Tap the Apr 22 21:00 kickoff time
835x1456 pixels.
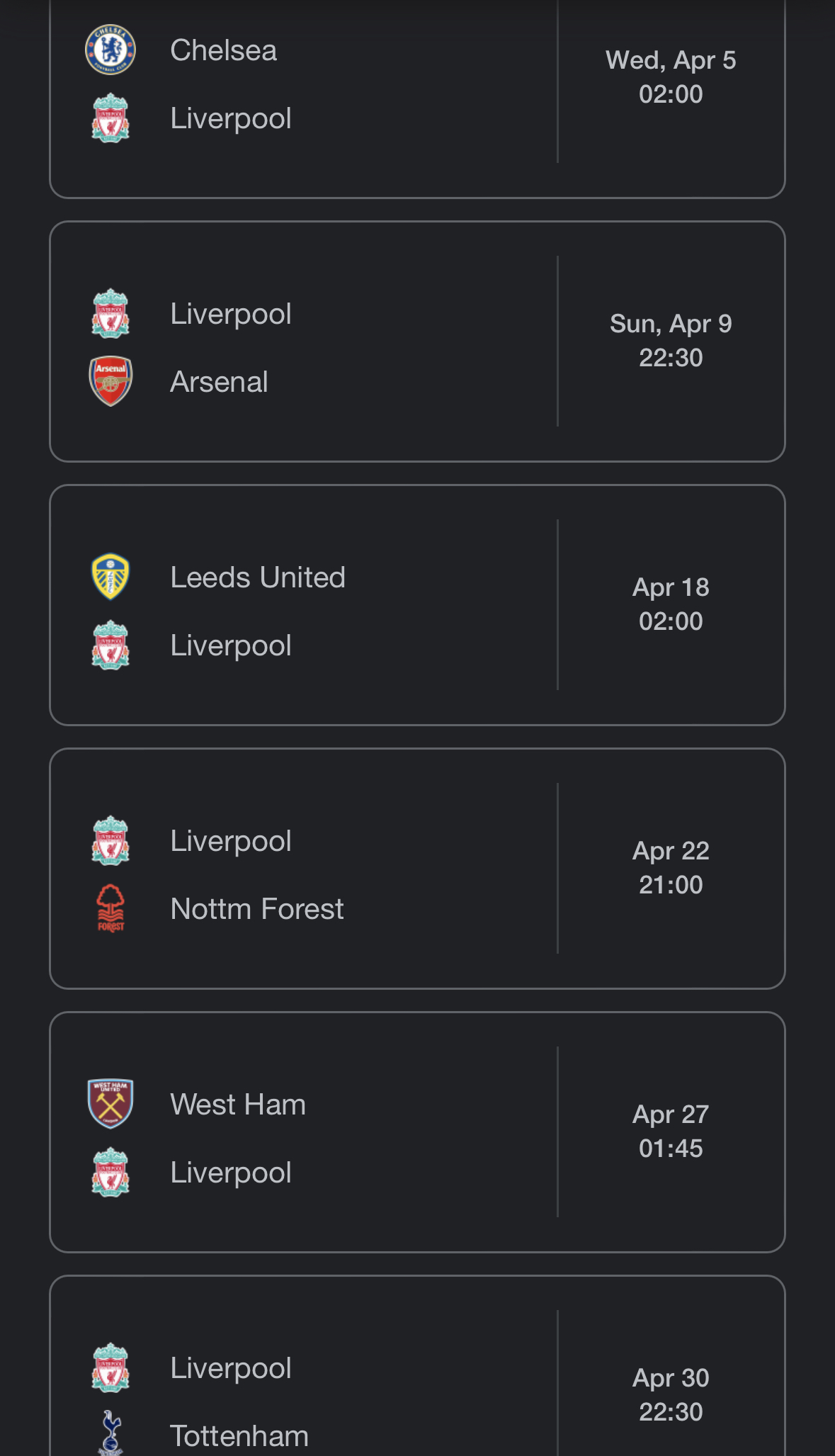pos(671,885)
